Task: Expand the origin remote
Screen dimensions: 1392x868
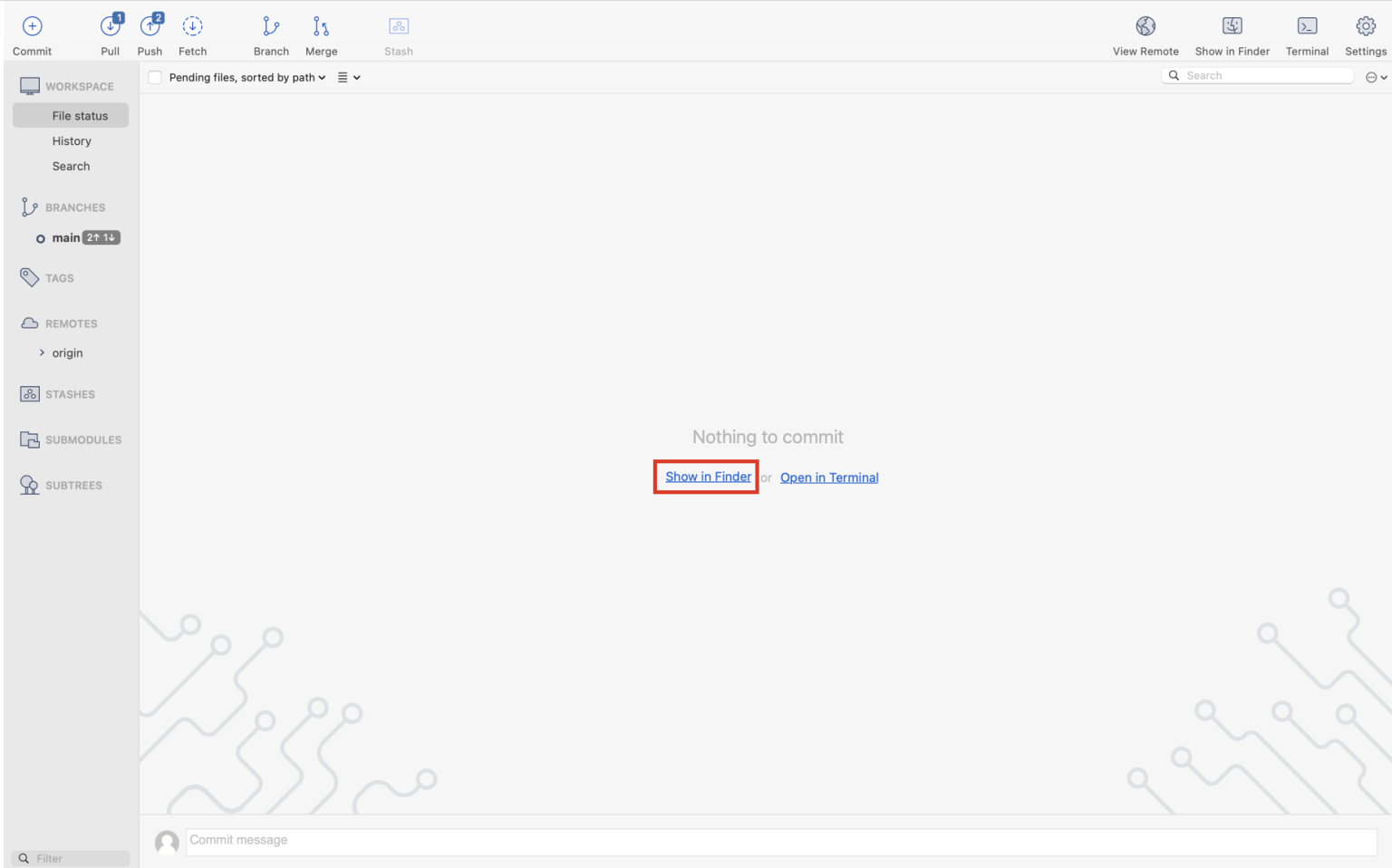Action: click(x=42, y=352)
